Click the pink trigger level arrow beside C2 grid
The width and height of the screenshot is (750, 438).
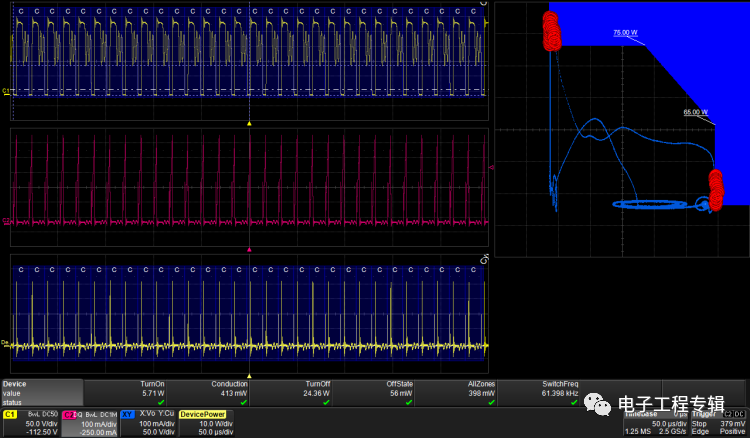(491, 167)
